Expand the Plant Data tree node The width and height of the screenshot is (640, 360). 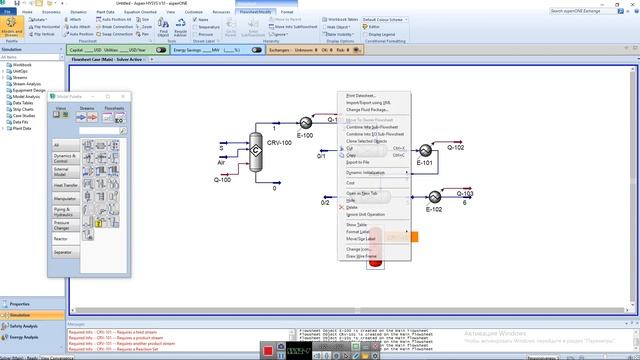(x=3, y=128)
